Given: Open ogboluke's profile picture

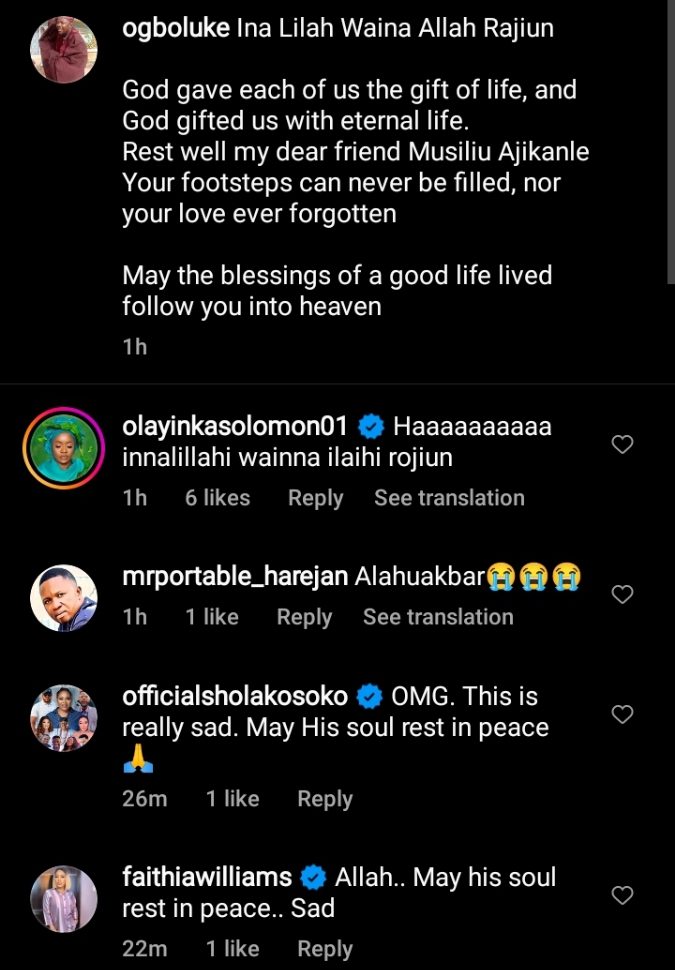Looking at the screenshot, I should tap(64, 49).
